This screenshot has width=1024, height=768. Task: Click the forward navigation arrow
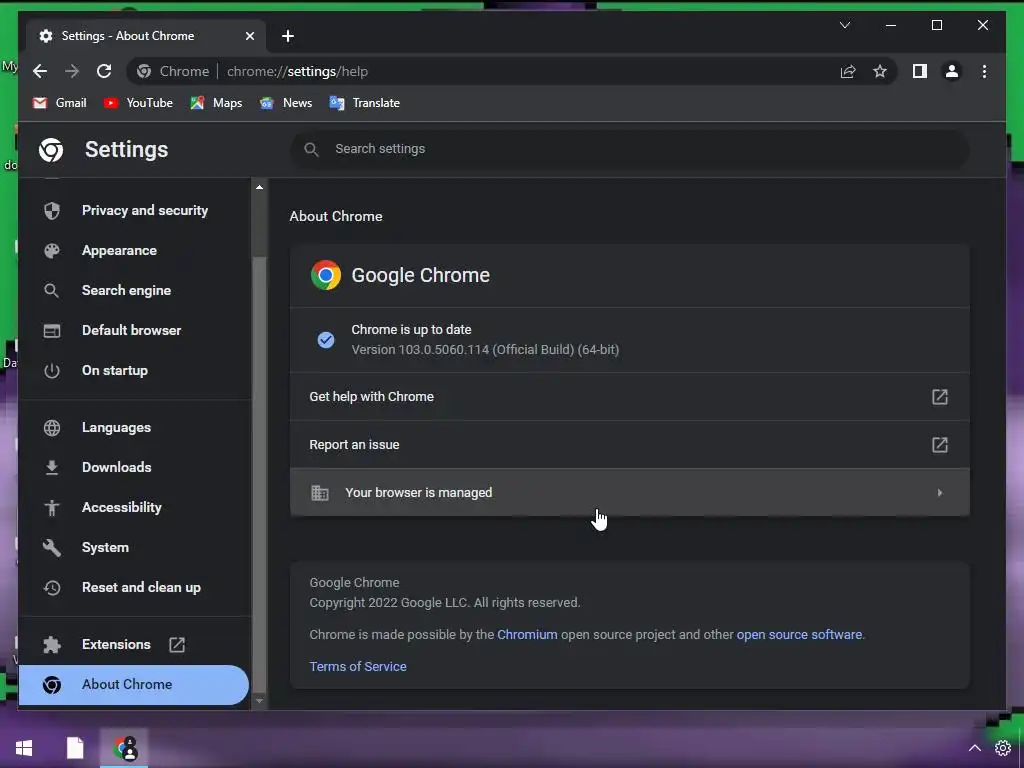click(x=72, y=71)
